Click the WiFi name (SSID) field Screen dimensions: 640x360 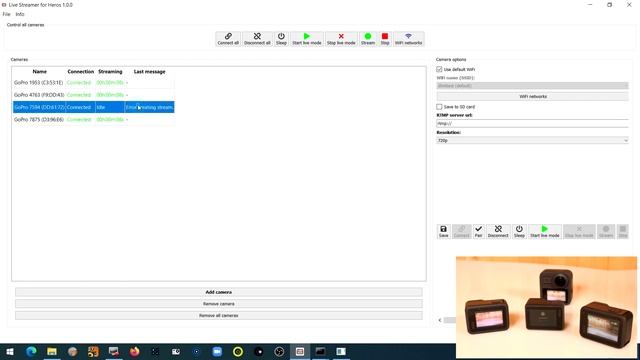(532, 86)
